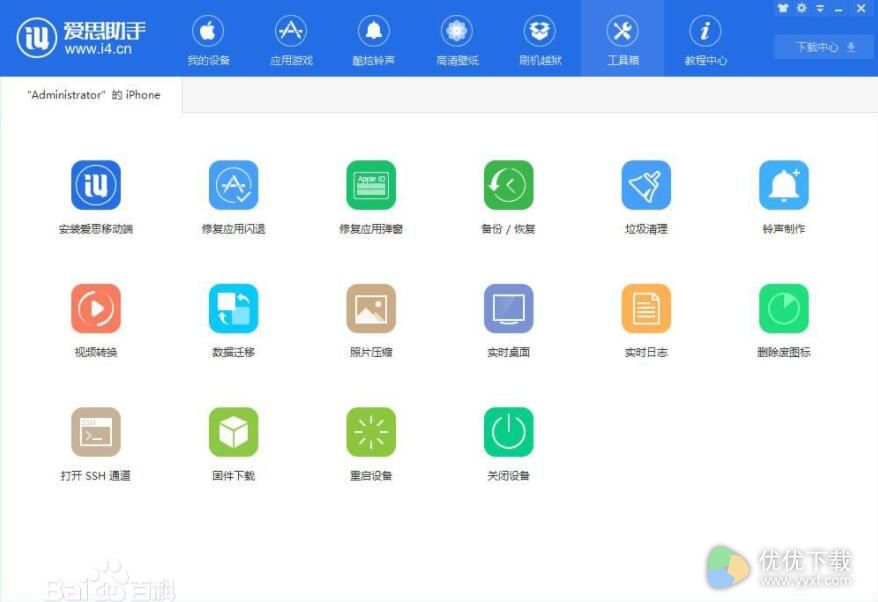
Task: Select the "Administrator" 的 iPhone device tab
Action: [x=93, y=95]
